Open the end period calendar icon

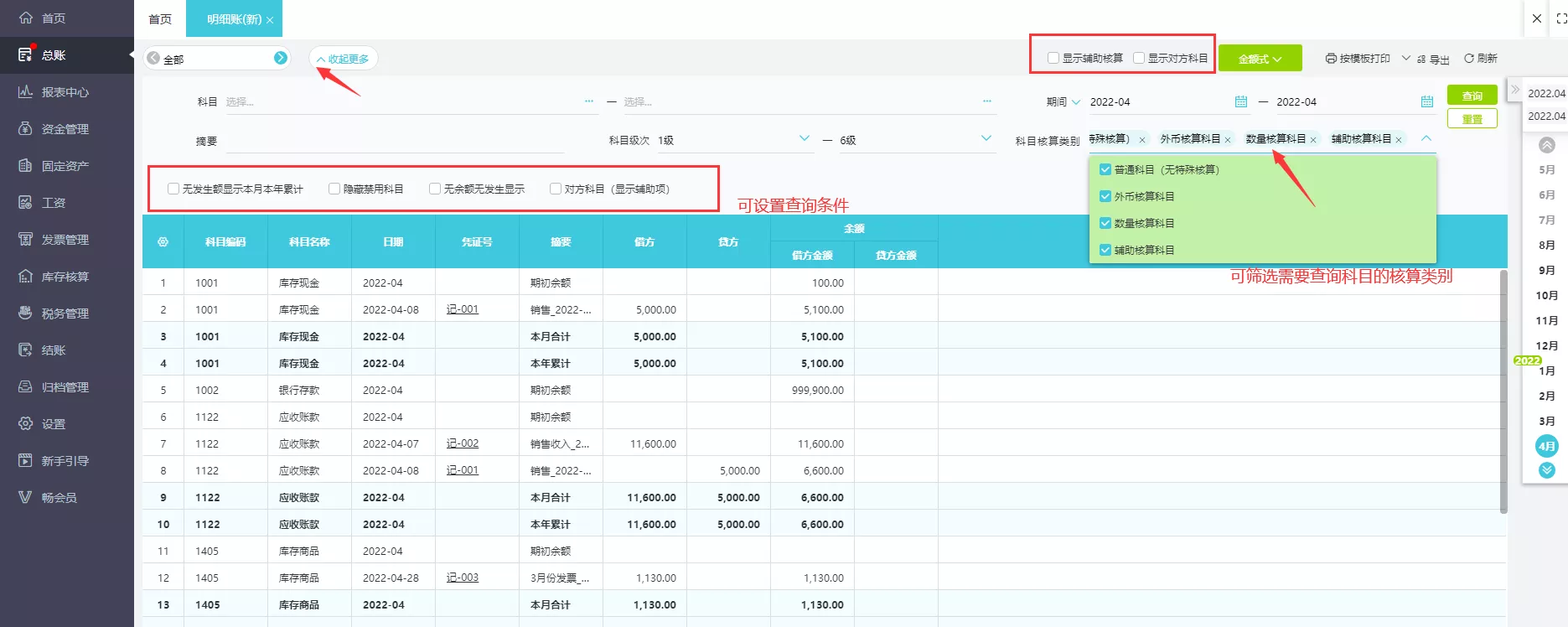pos(1427,101)
